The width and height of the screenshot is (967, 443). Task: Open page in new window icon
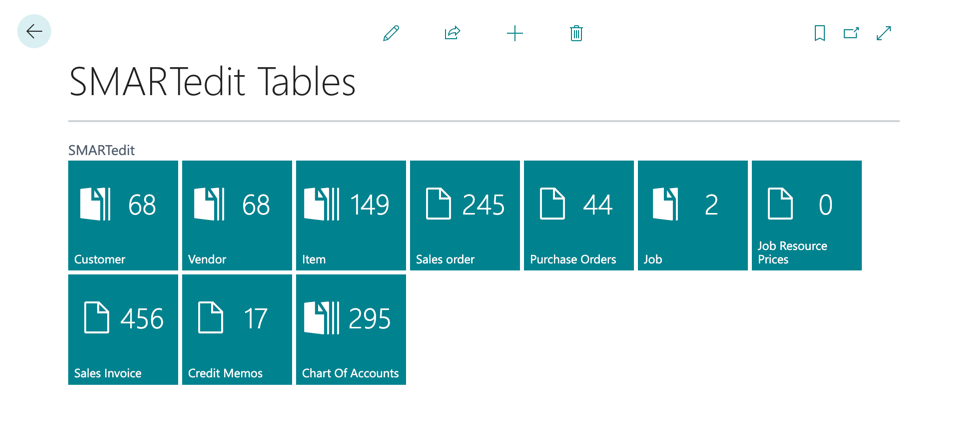click(851, 33)
